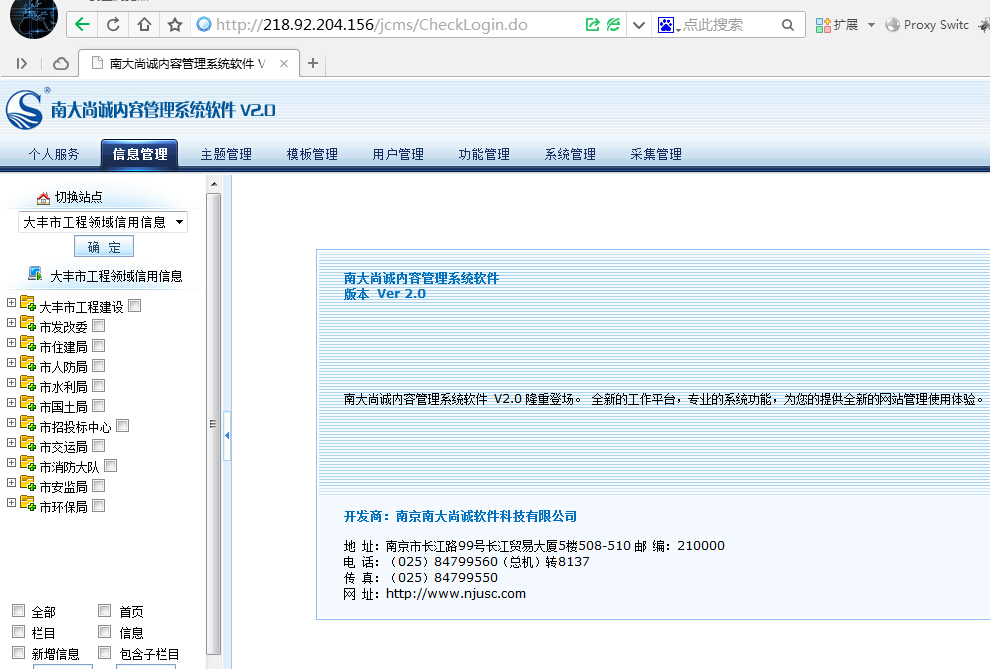The height and width of the screenshot is (669, 990).
Task: Click the cloud icon beside the tab
Action: click(61, 64)
